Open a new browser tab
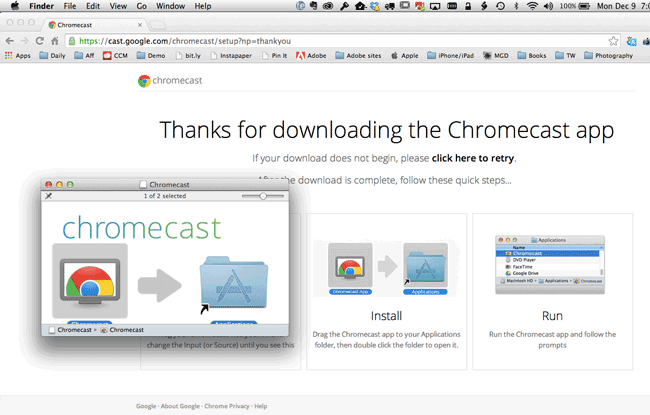Screen dimensions: 650x415 pos(158,25)
